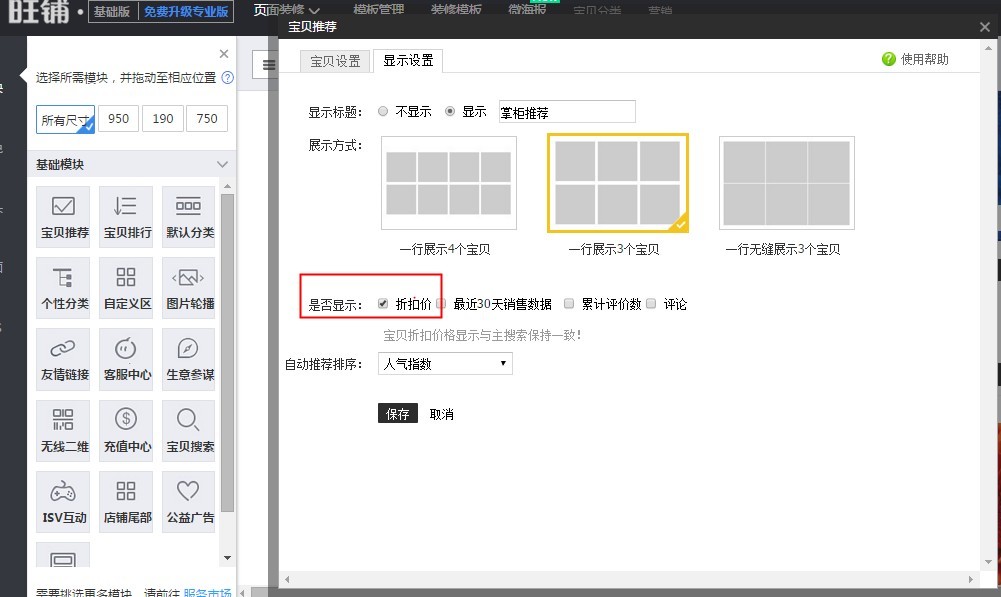Open 微海报 top menu

(527, 9)
